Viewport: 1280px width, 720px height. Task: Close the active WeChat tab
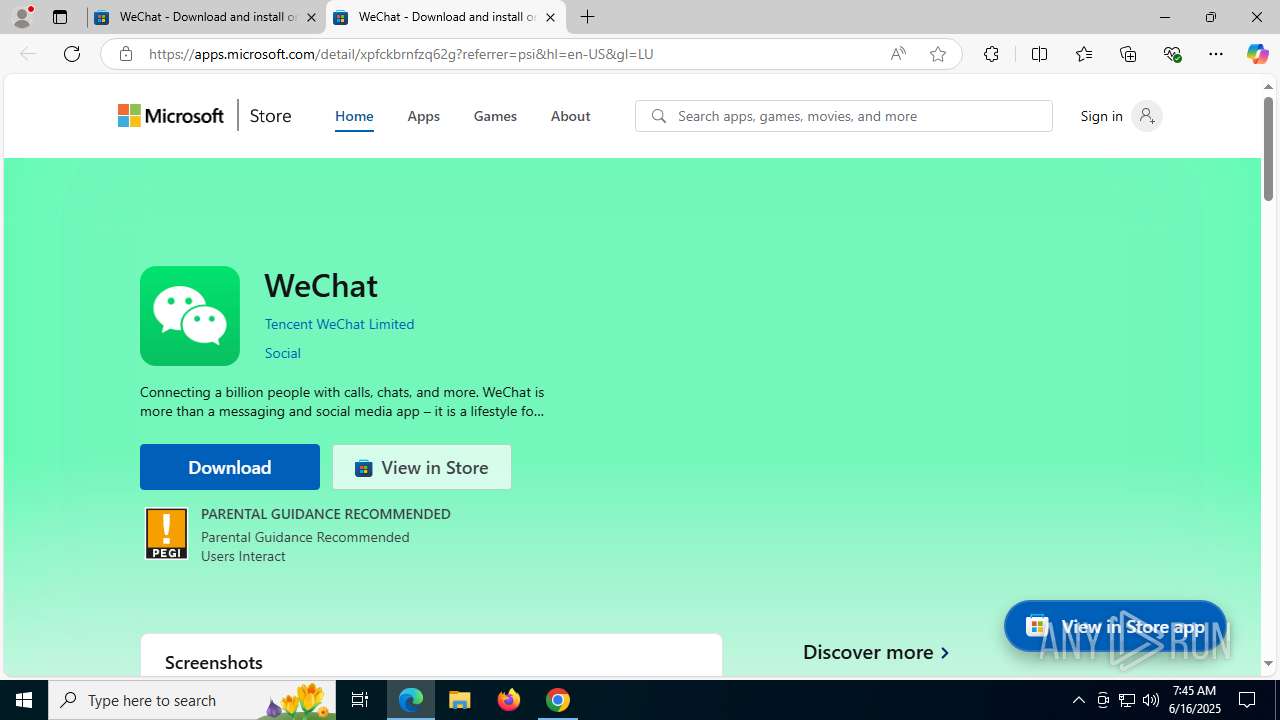click(550, 17)
